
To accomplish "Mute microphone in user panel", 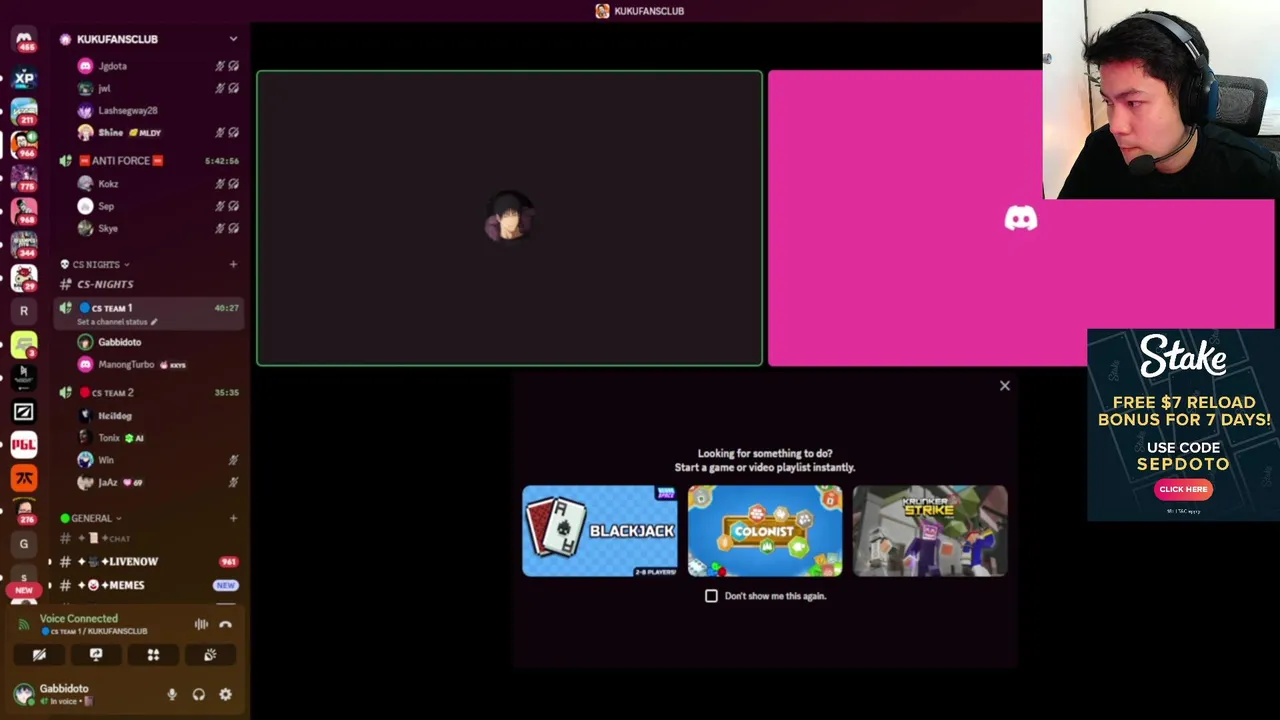I will pyautogui.click(x=172, y=694).
